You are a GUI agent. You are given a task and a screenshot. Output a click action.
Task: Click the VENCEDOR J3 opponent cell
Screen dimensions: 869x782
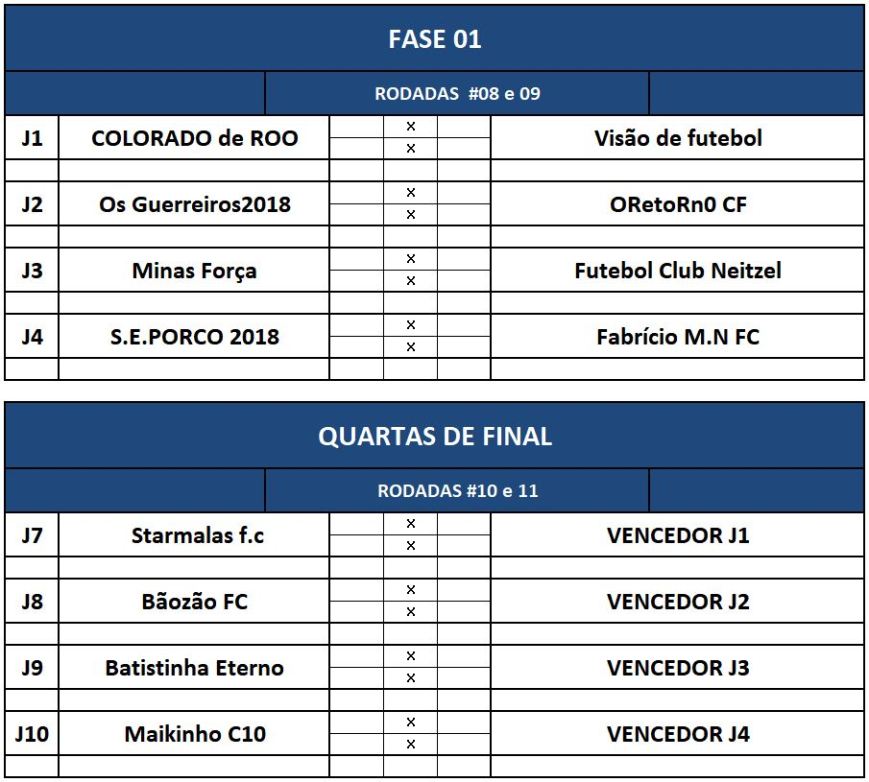677,667
